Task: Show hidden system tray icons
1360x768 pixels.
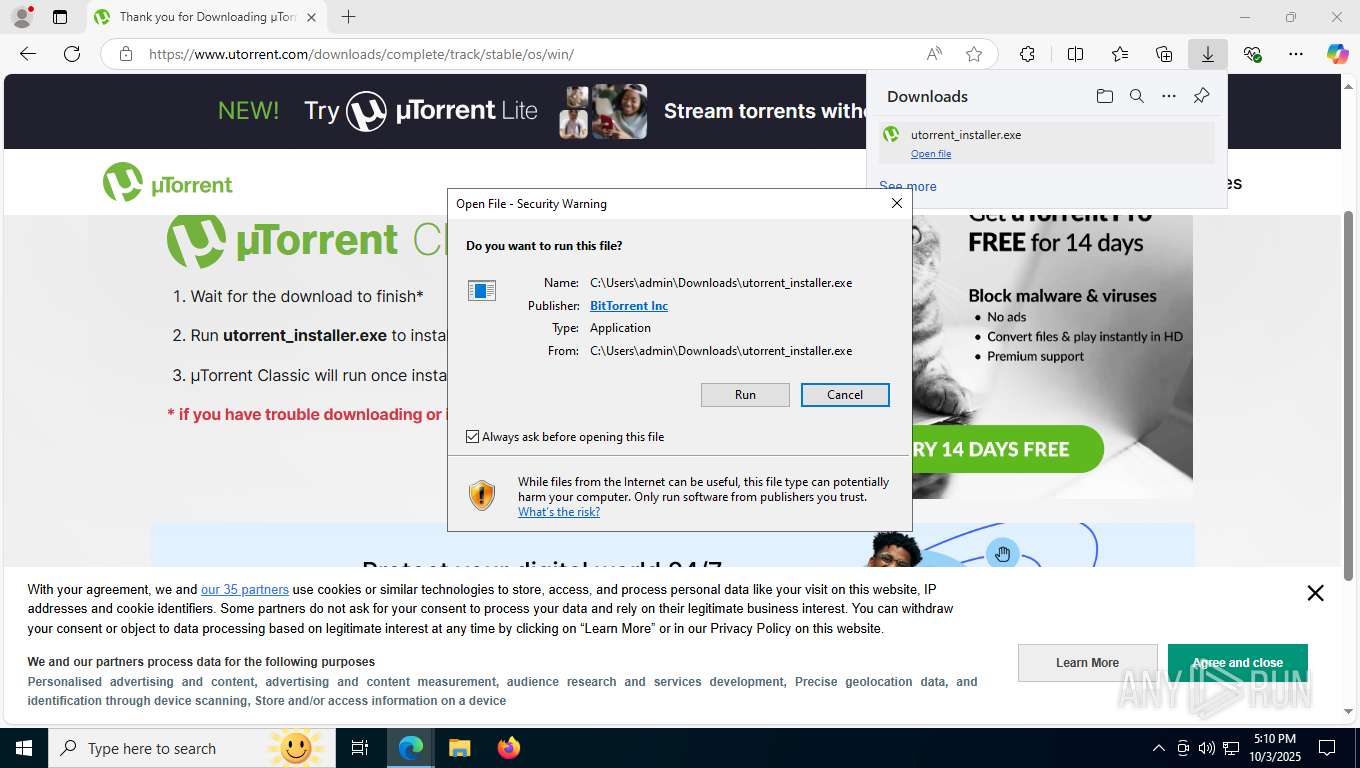Action: (1159, 748)
